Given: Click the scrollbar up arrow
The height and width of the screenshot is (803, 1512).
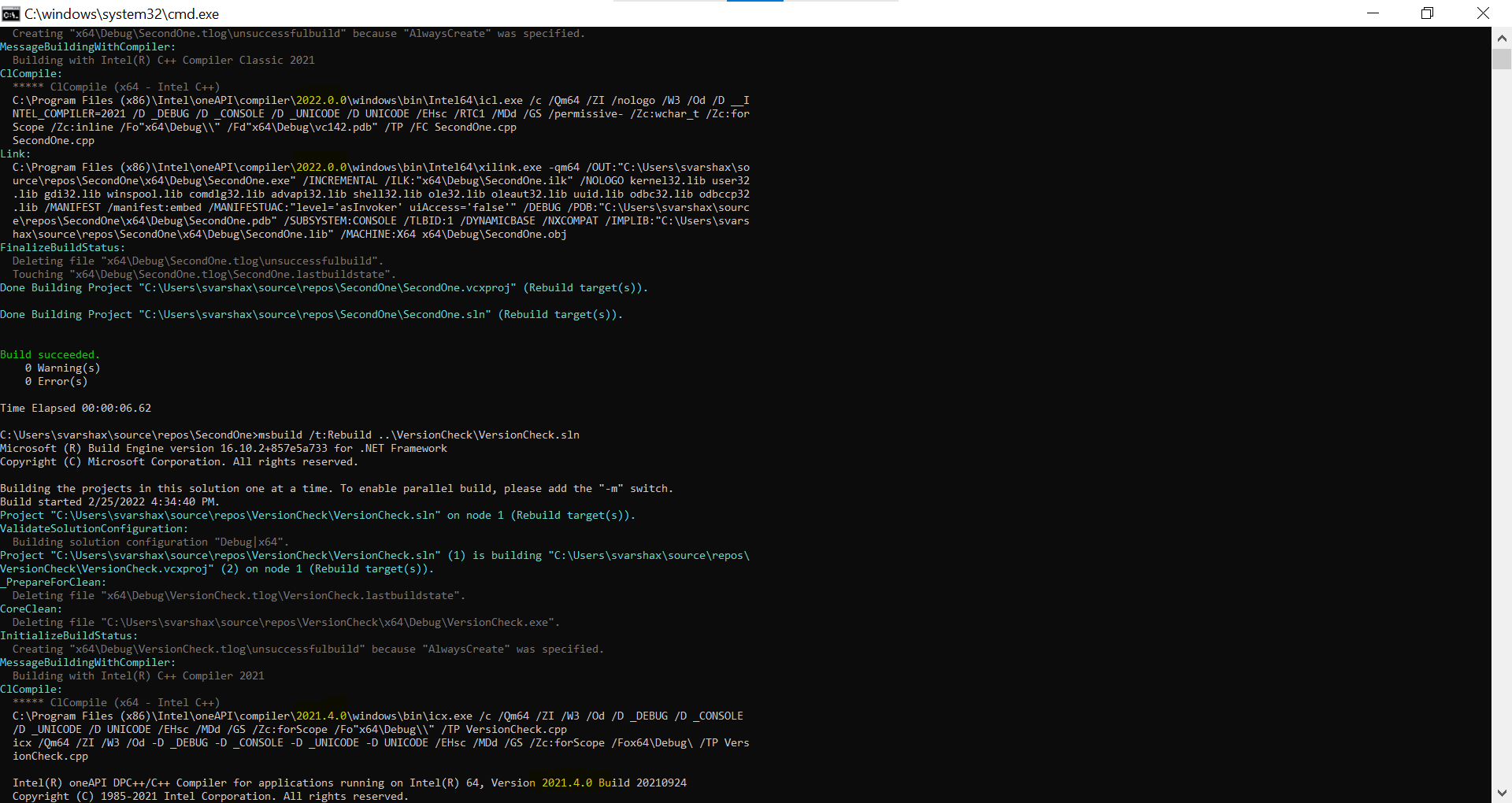Looking at the screenshot, I should pos(1501,36).
